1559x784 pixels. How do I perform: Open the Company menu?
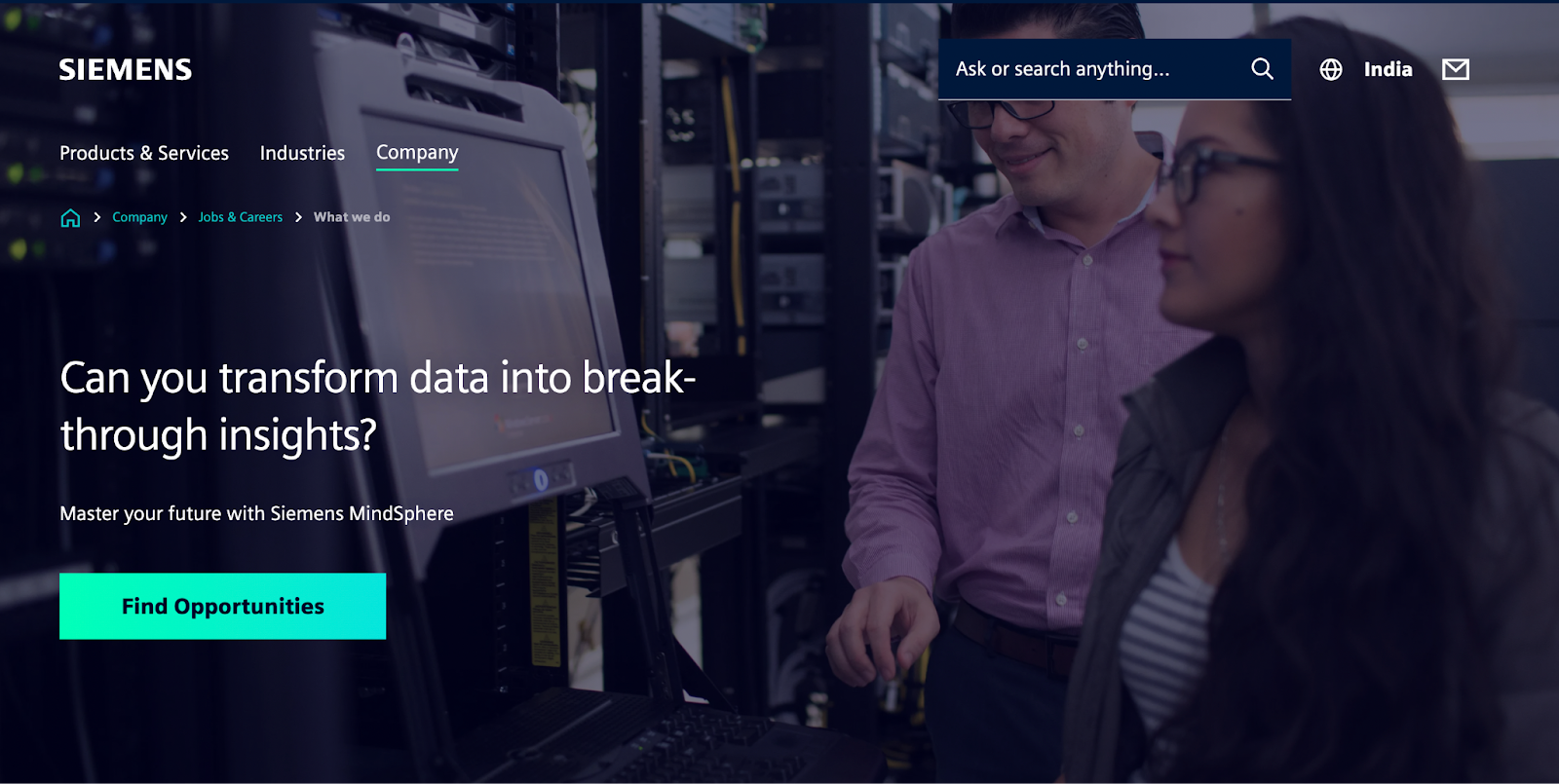[x=417, y=153]
